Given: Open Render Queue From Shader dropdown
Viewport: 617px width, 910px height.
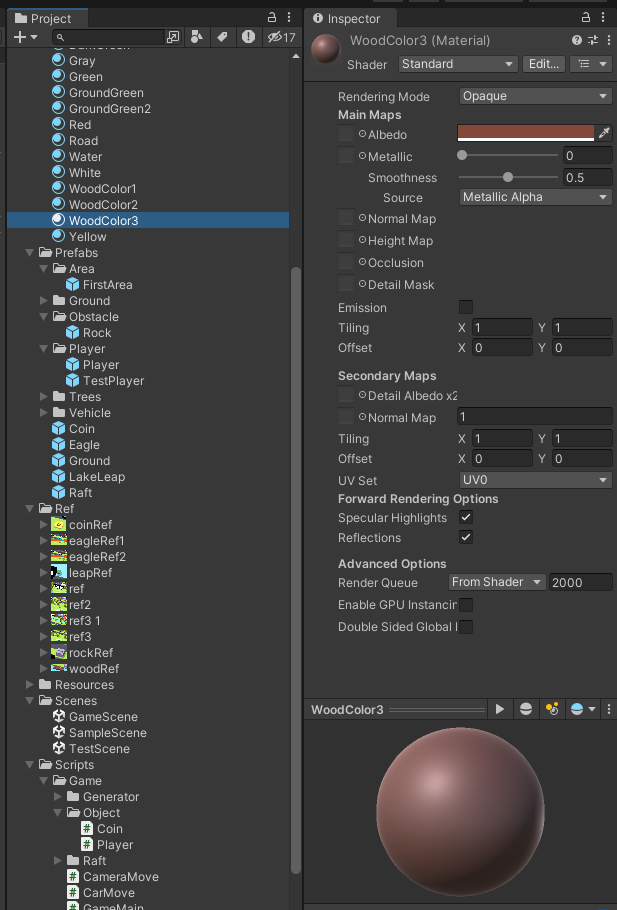Looking at the screenshot, I should (497, 582).
